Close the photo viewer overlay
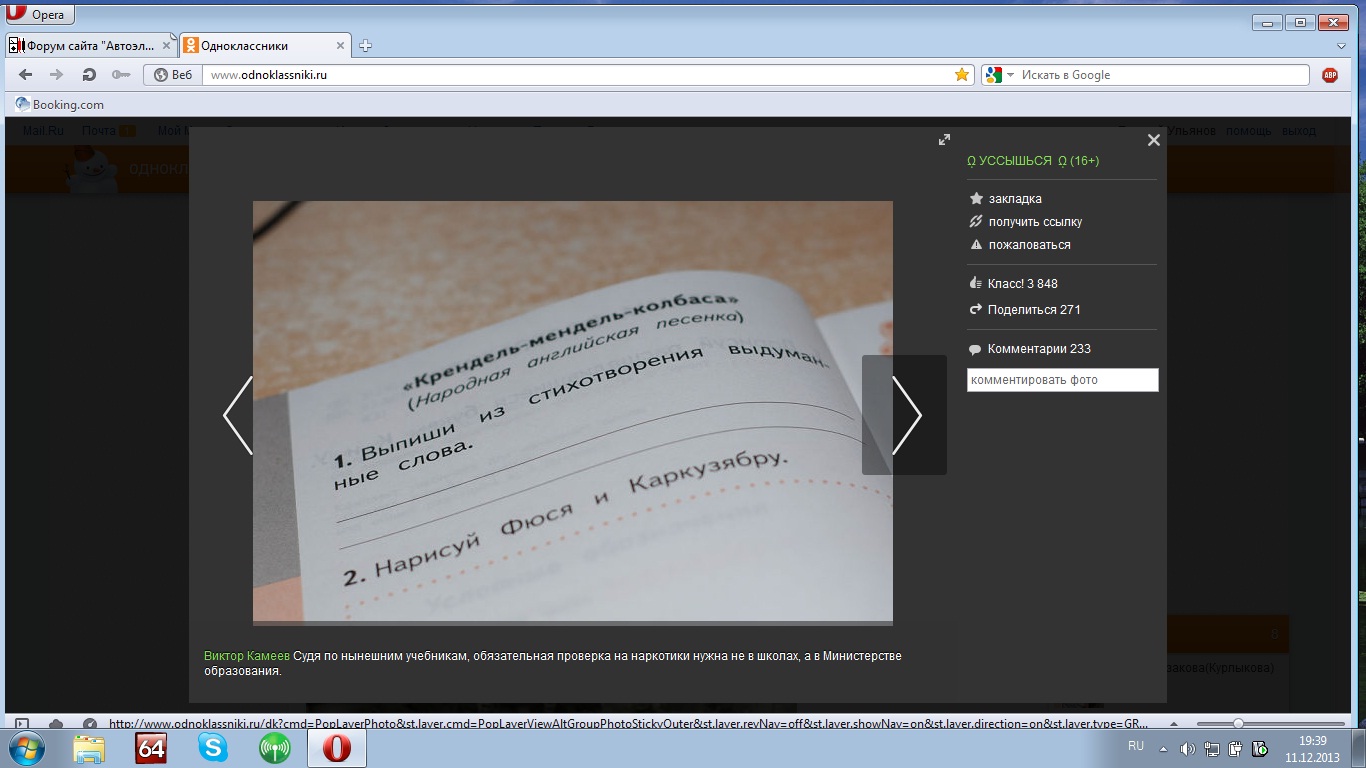Image resolution: width=1366 pixels, height=768 pixels. click(1153, 140)
